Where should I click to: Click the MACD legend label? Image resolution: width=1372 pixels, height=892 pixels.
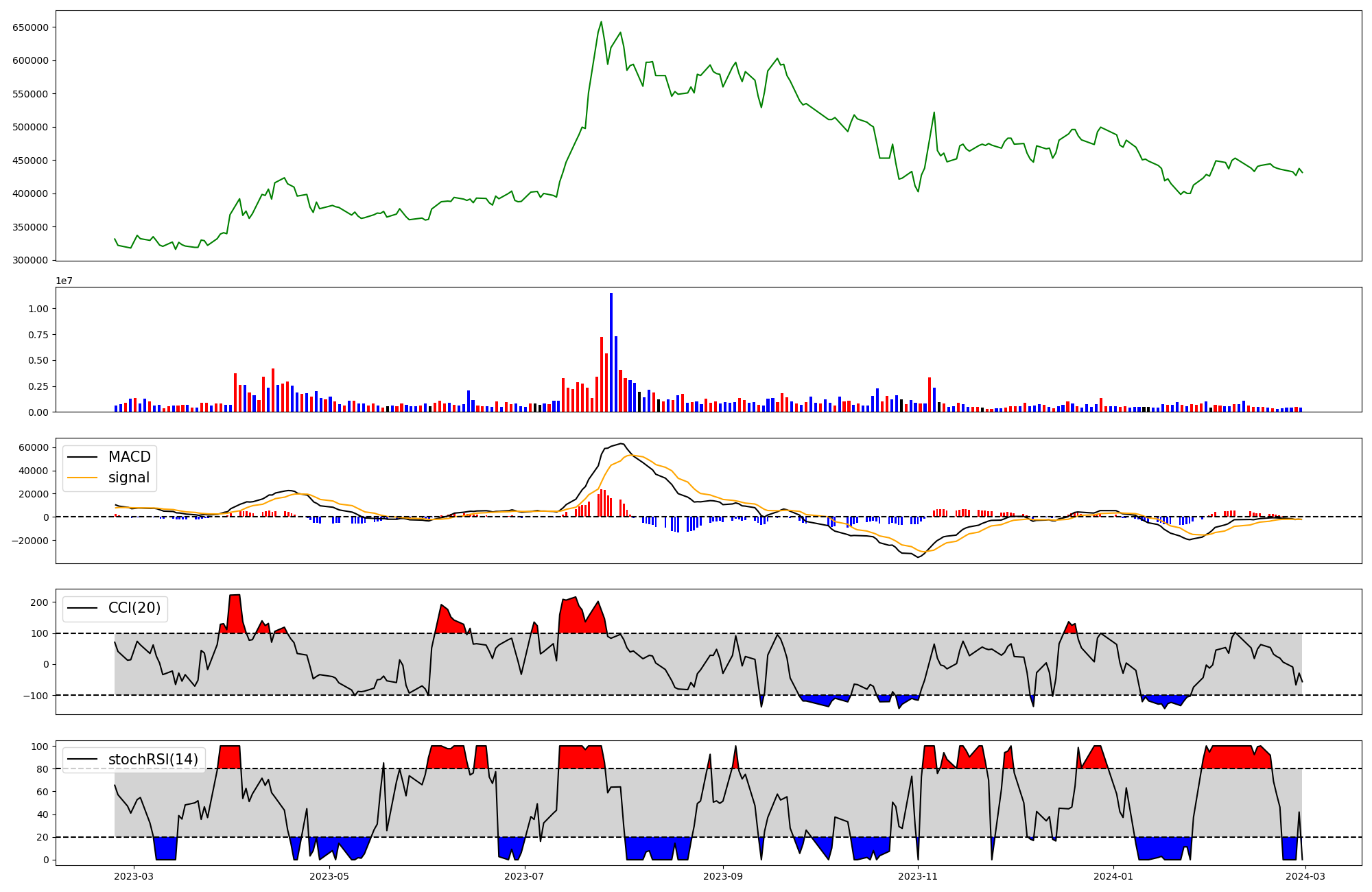click(x=129, y=457)
